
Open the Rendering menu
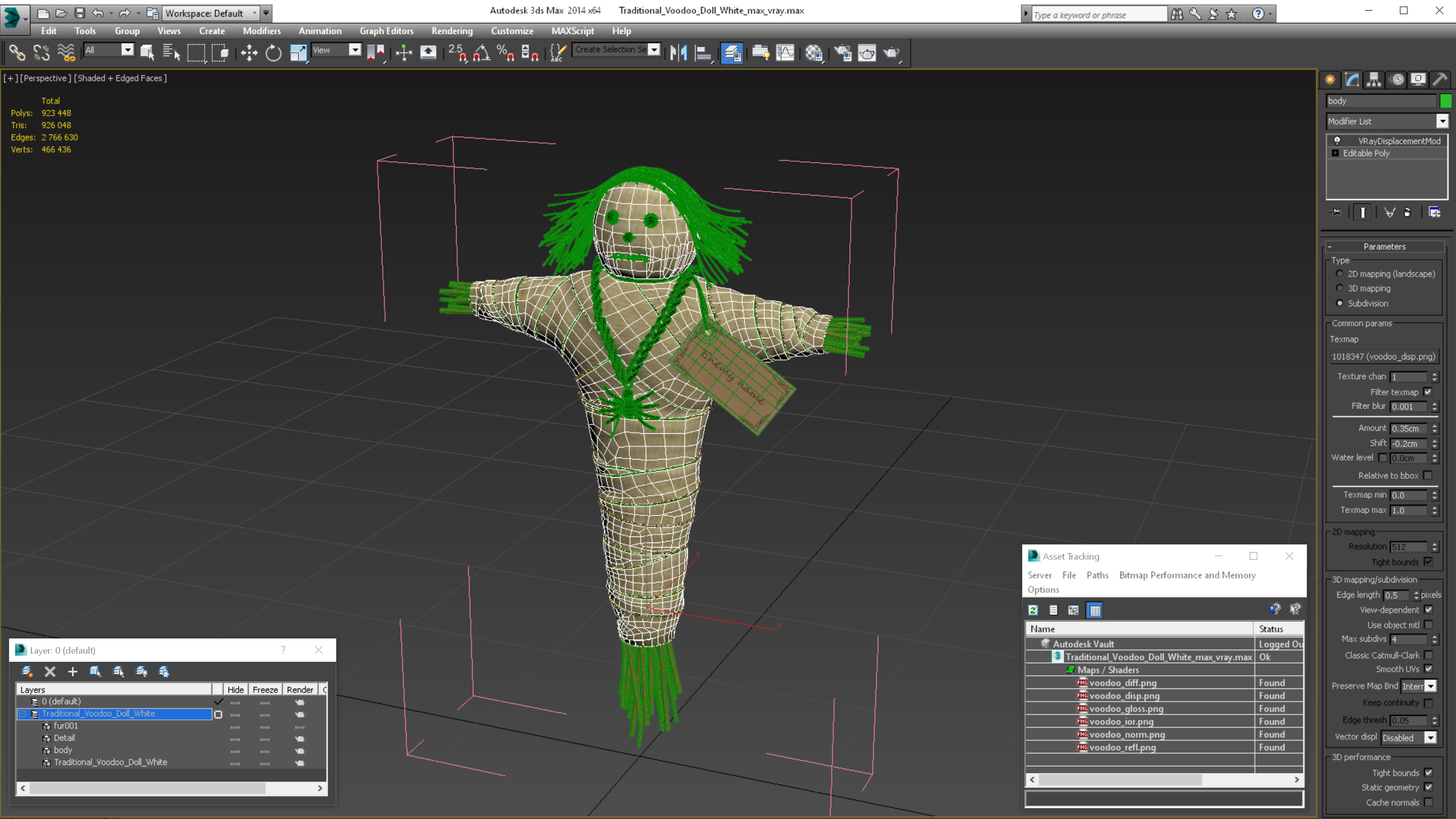point(451,31)
